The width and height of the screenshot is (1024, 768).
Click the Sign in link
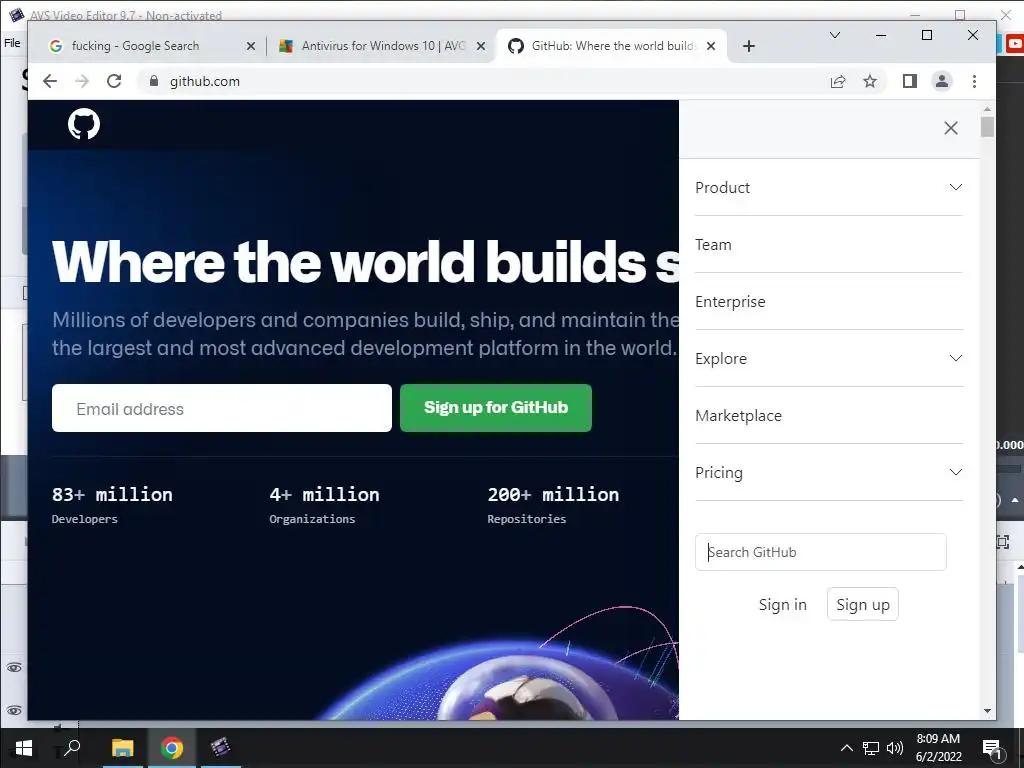coord(782,605)
